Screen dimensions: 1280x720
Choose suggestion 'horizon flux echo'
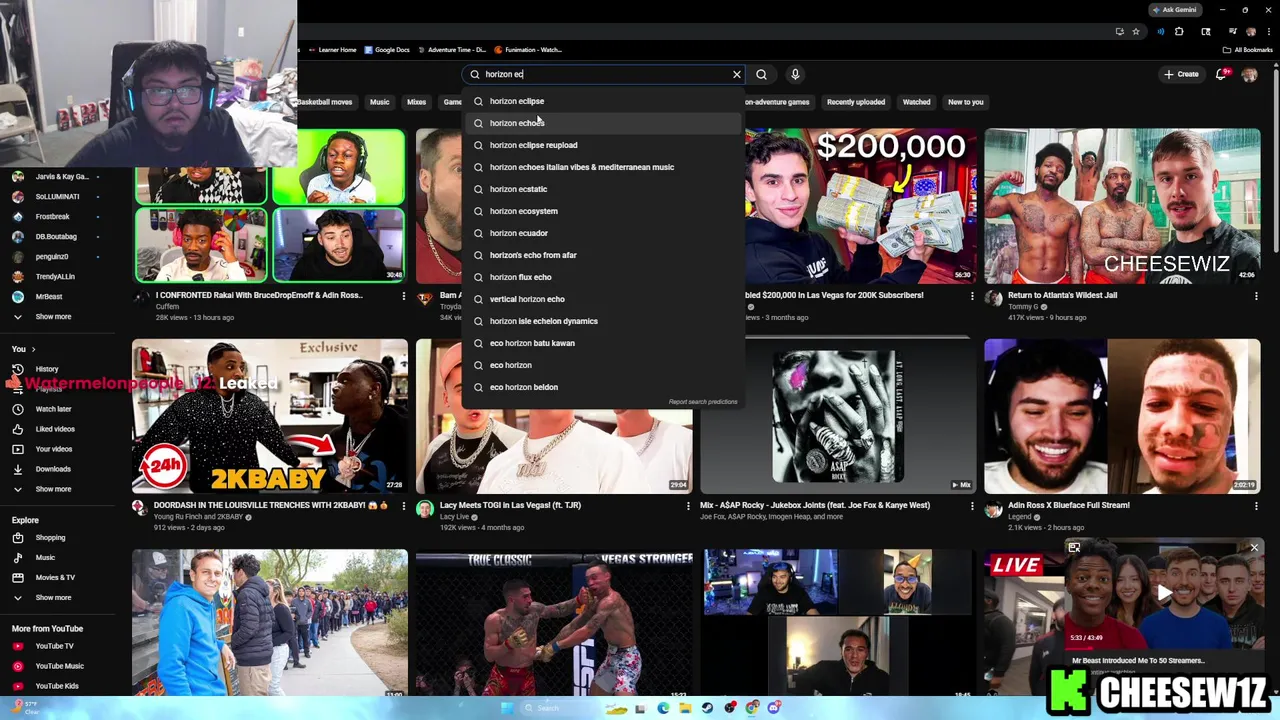[604, 277]
